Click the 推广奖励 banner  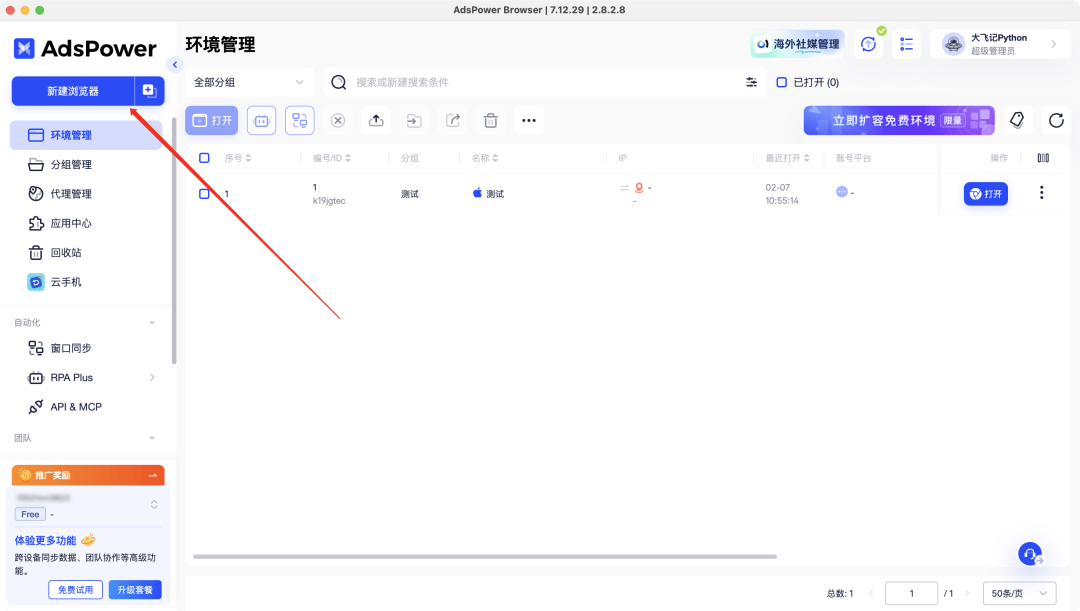(x=88, y=475)
